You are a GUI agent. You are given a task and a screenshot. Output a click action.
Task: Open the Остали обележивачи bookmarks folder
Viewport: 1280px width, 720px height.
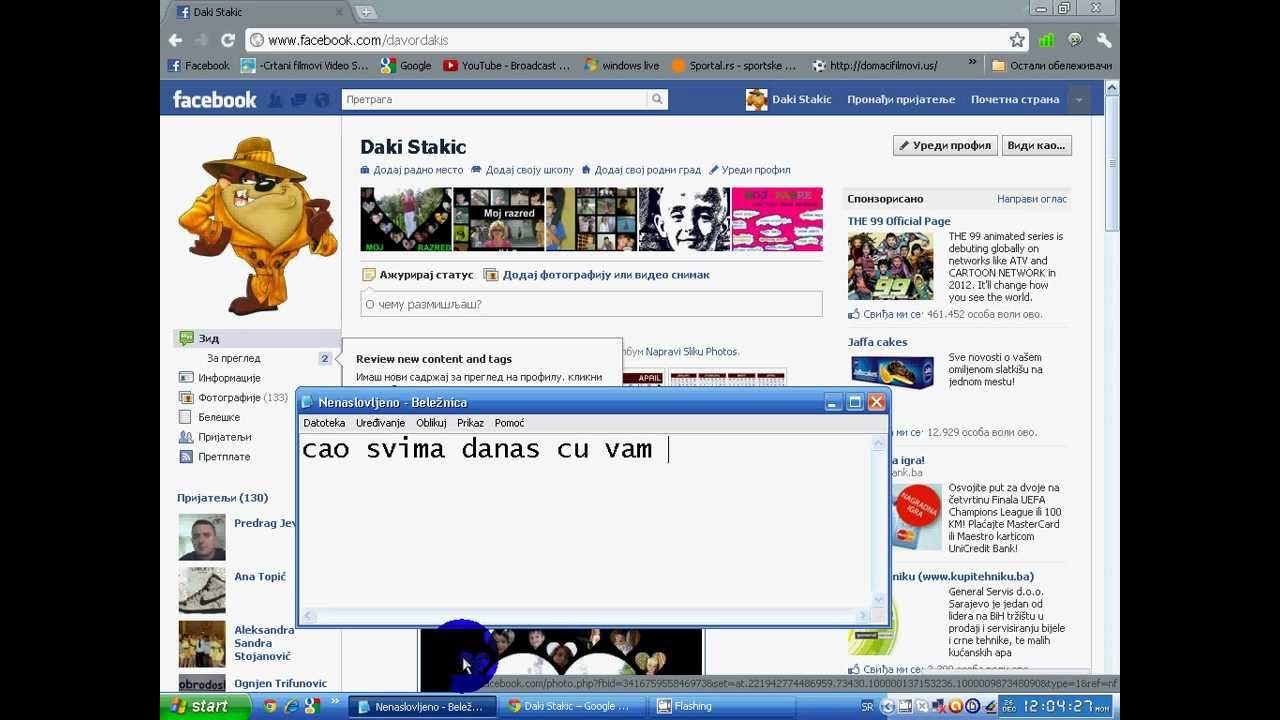(x=1052, y=65)
